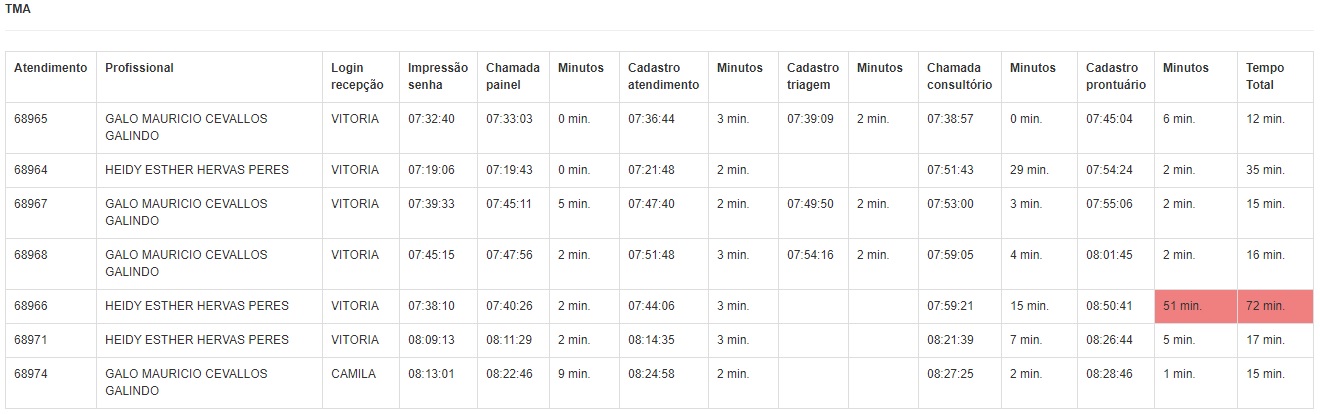This screenshot has width=1320, height=414.
Task: Select the highlighted 51 min. cell
Action: point(1196,306)
